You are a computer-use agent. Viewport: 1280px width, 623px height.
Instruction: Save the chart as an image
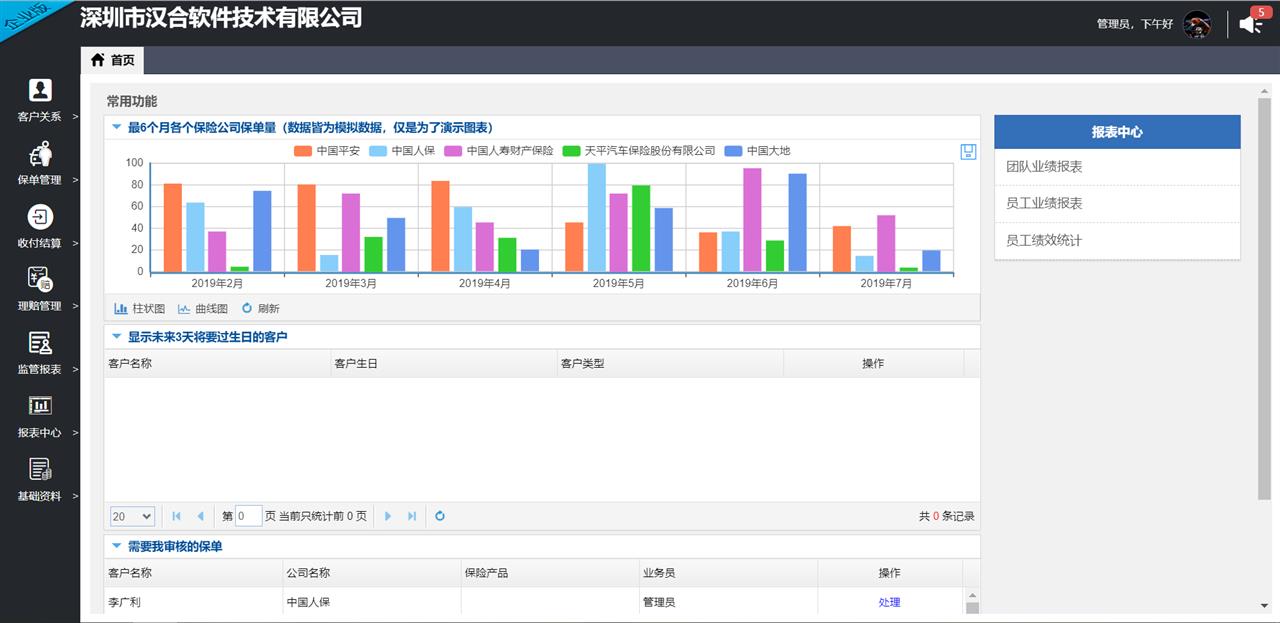point(967,152)
